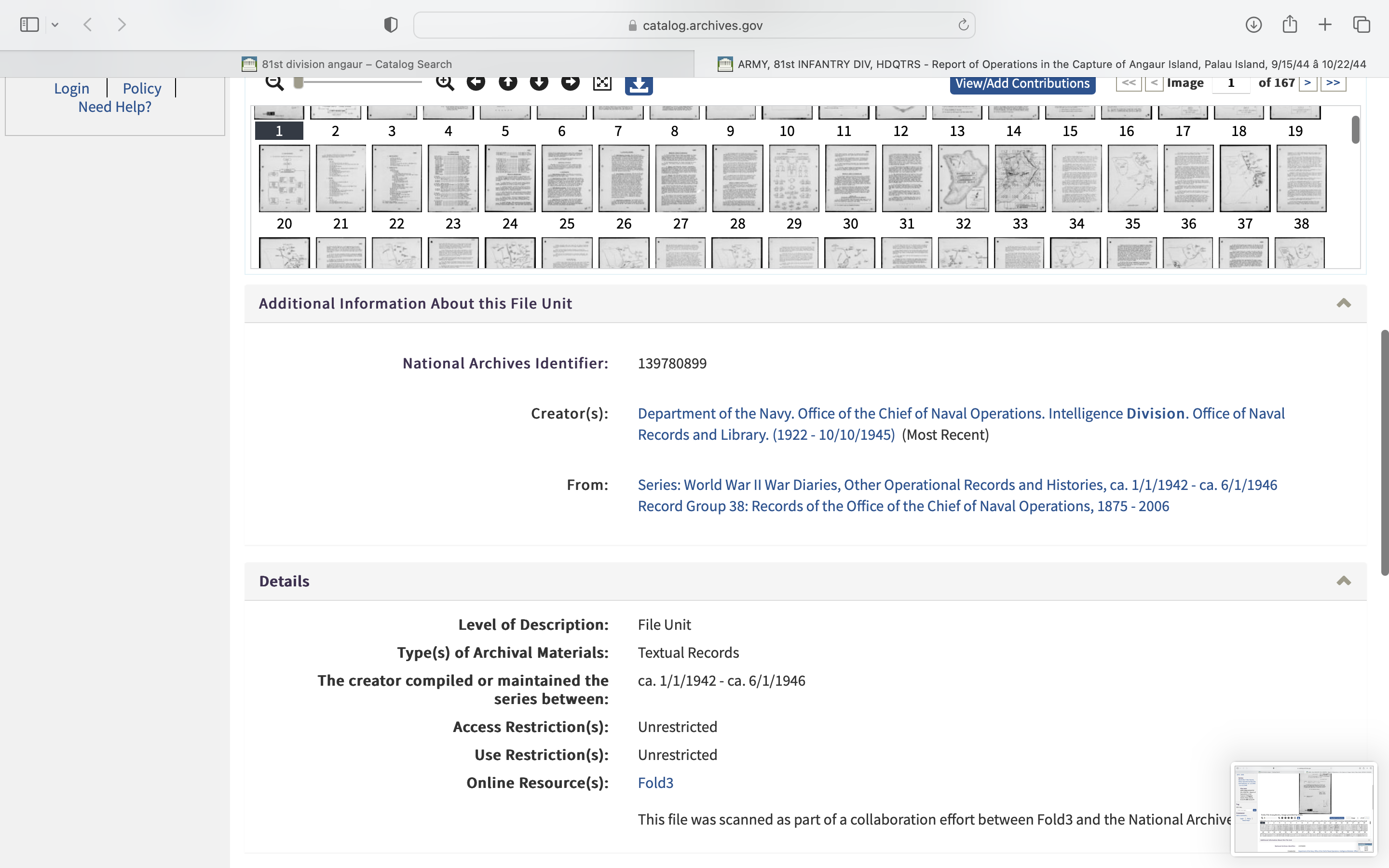Pan image down with arrow icon
The height and width of the screenshot is (868, 1389).
(539, 82)
